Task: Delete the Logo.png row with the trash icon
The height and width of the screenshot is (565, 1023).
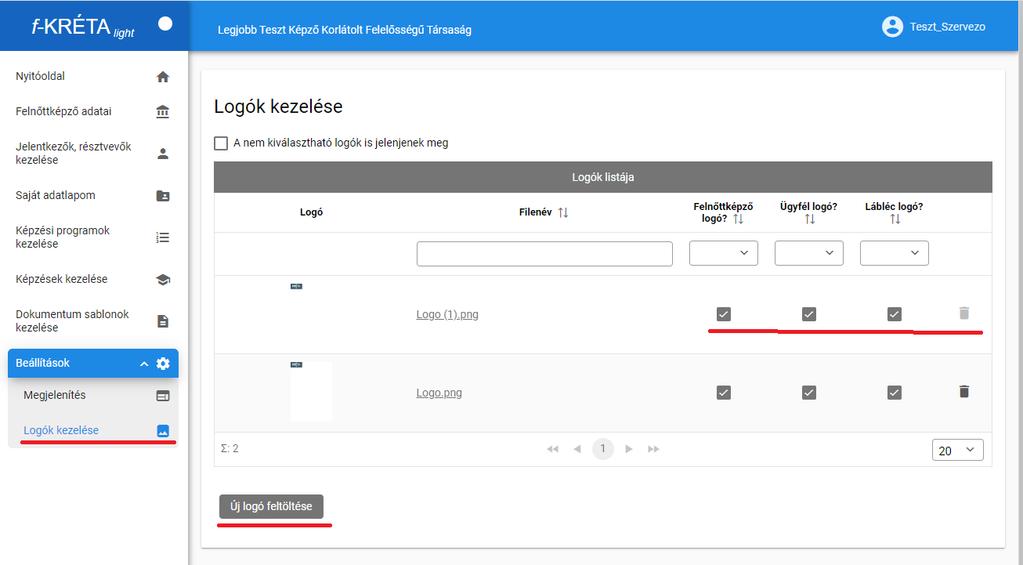Action: (x=964, y=391)
